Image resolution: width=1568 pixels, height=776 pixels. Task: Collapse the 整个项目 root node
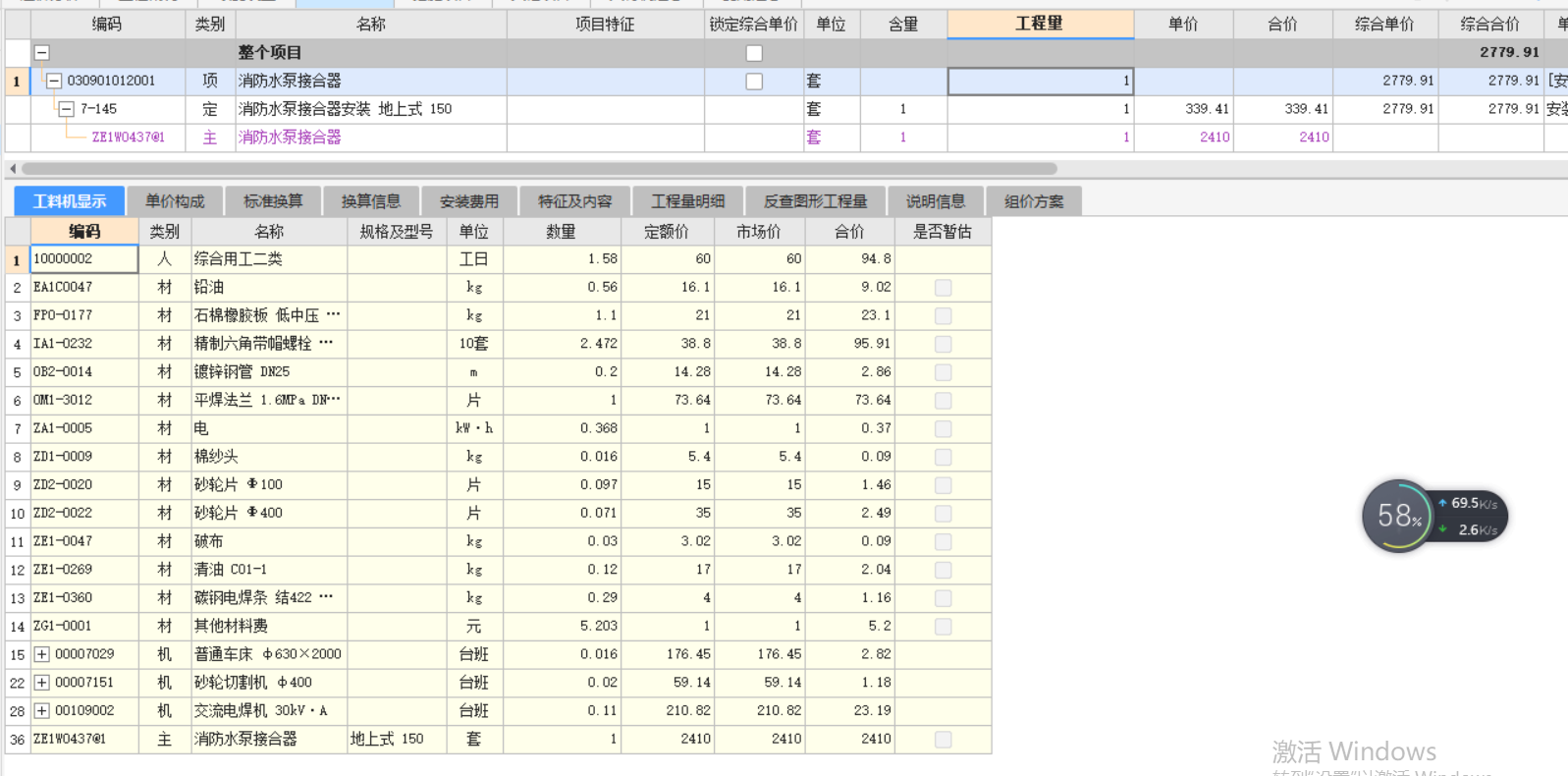[42, 53]
